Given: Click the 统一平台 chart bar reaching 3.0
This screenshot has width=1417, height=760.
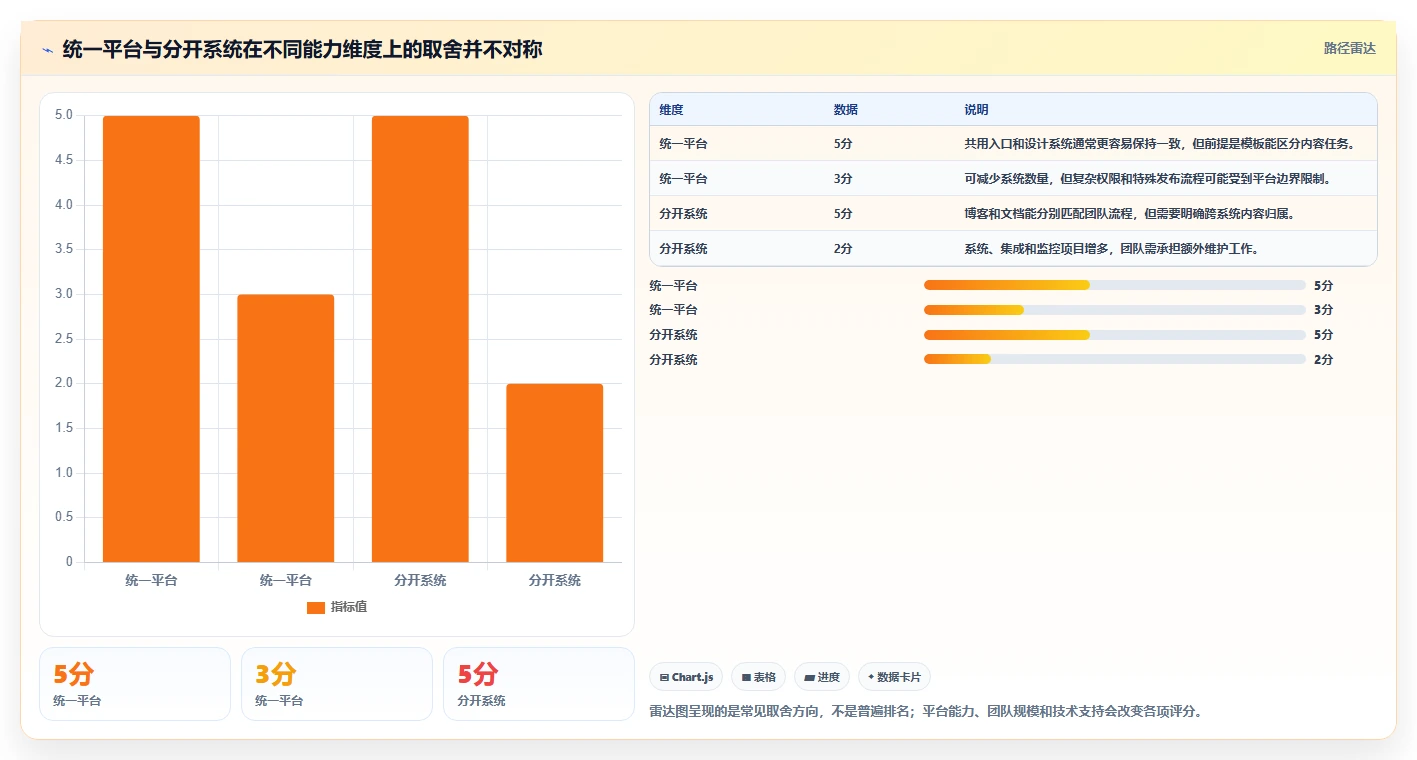Looking at the screenshot, I should pos(285,428).
